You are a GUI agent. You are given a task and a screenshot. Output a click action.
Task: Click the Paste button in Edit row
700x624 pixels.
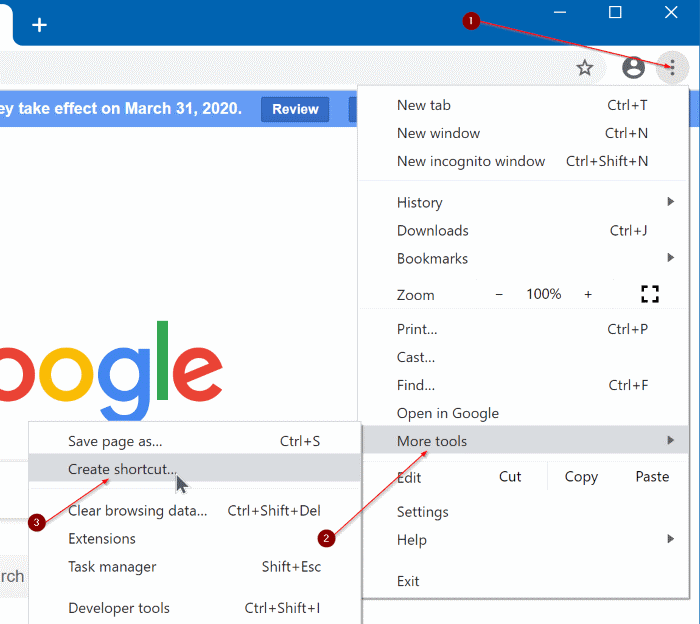(x=652, y=477)
